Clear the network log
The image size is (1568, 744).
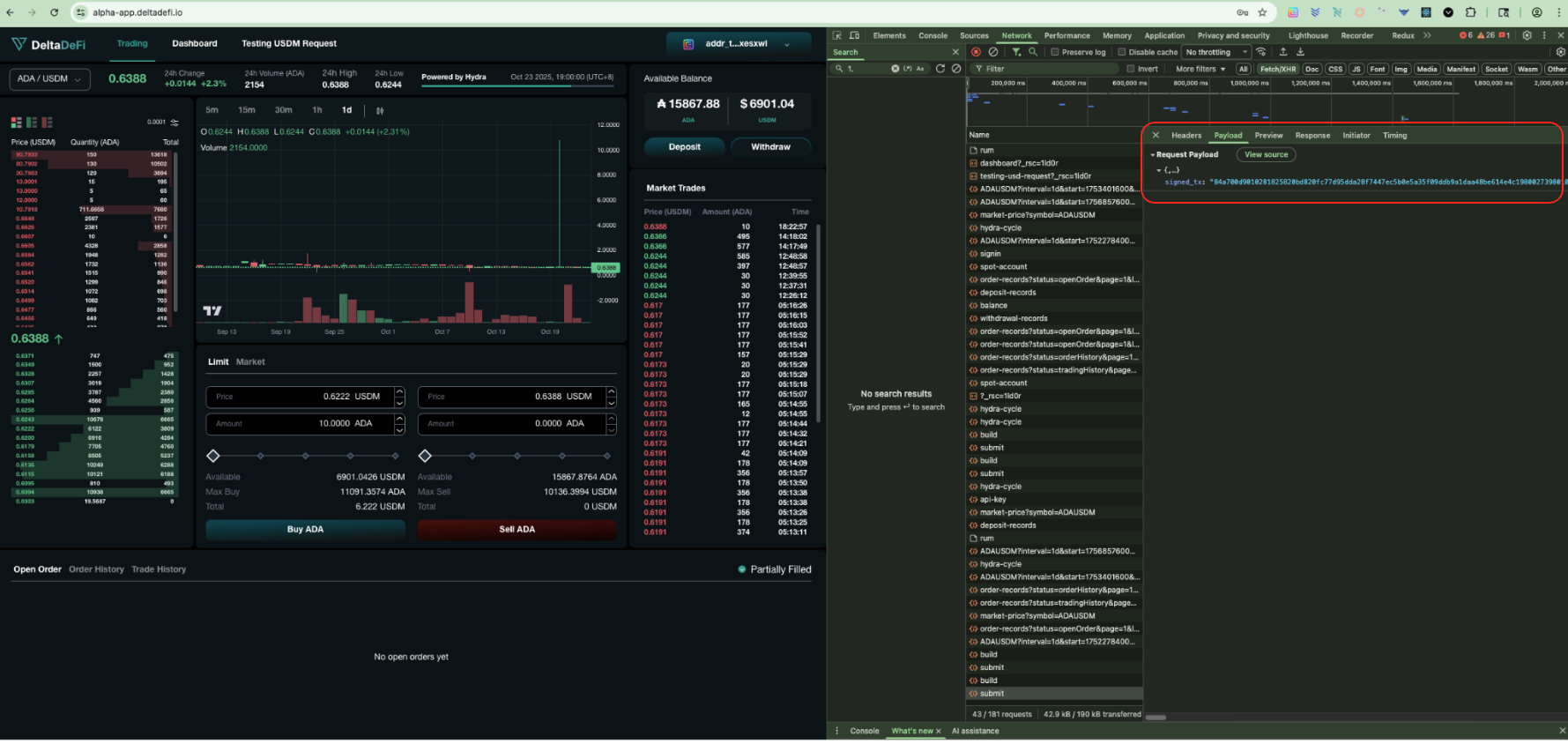point(993,52)
